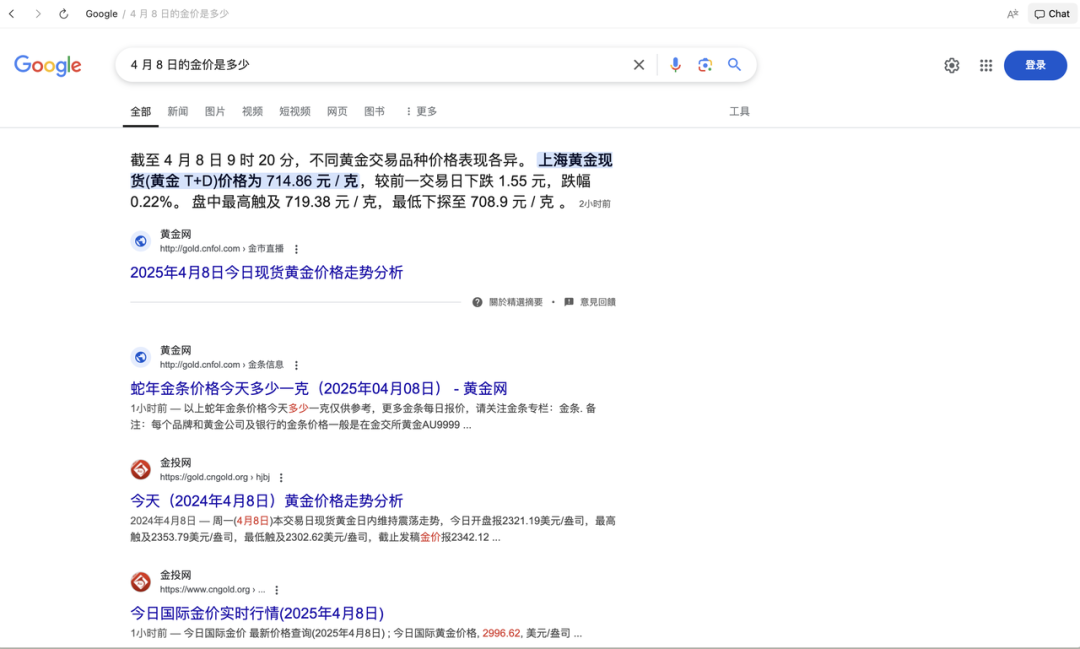Expand the 更多 search categories menu
Viewport: 1080px width, 649px height.
pos(419,111)
